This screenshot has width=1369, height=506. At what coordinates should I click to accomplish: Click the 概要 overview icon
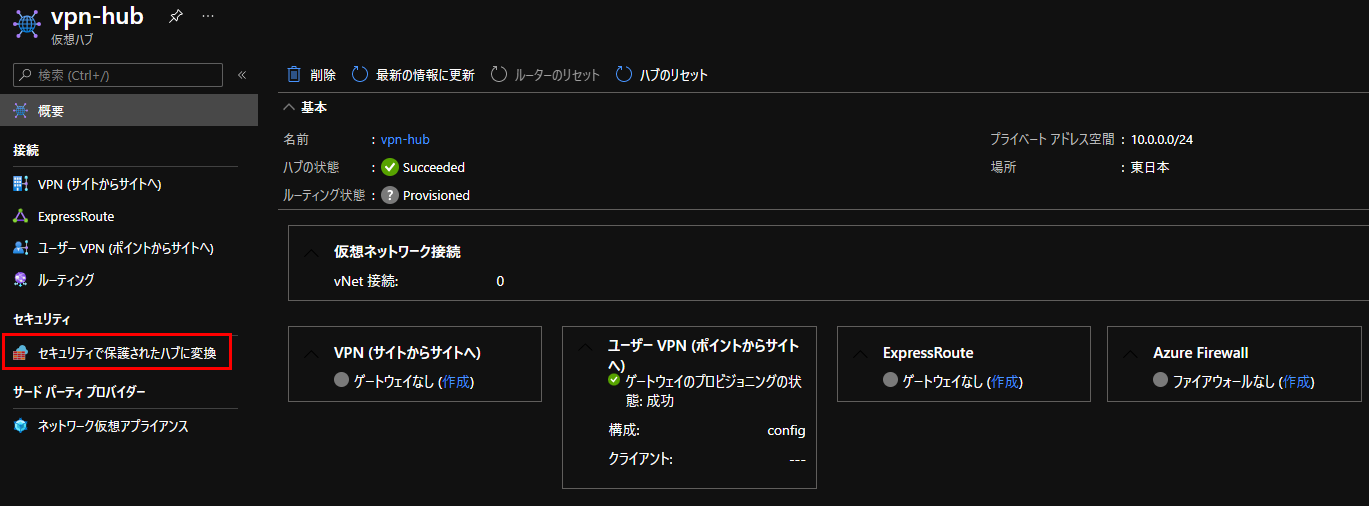click(21, 111)
